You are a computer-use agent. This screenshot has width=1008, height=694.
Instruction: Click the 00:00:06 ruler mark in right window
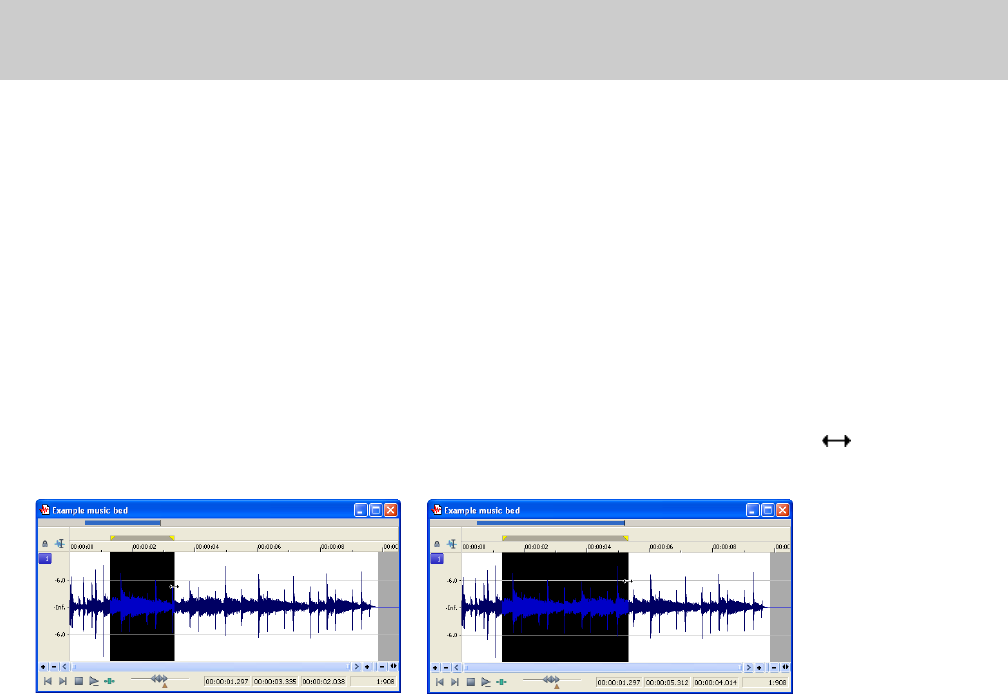[x=662, y=547]
